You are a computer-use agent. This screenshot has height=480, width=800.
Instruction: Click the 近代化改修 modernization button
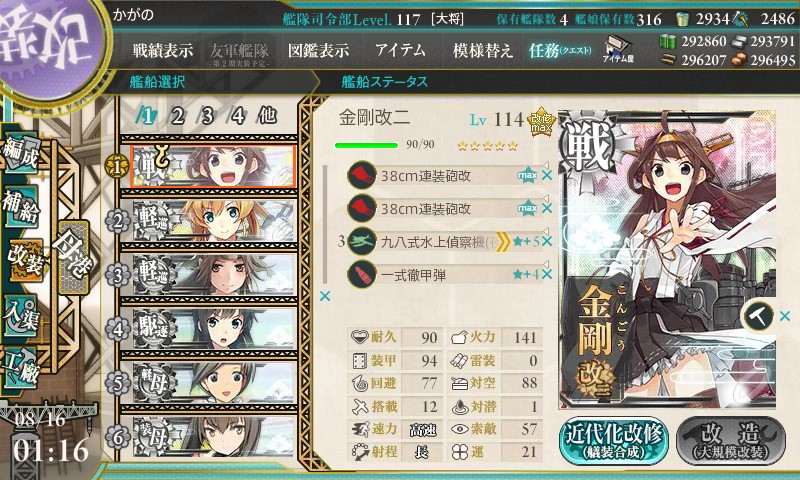coord(614,440)
